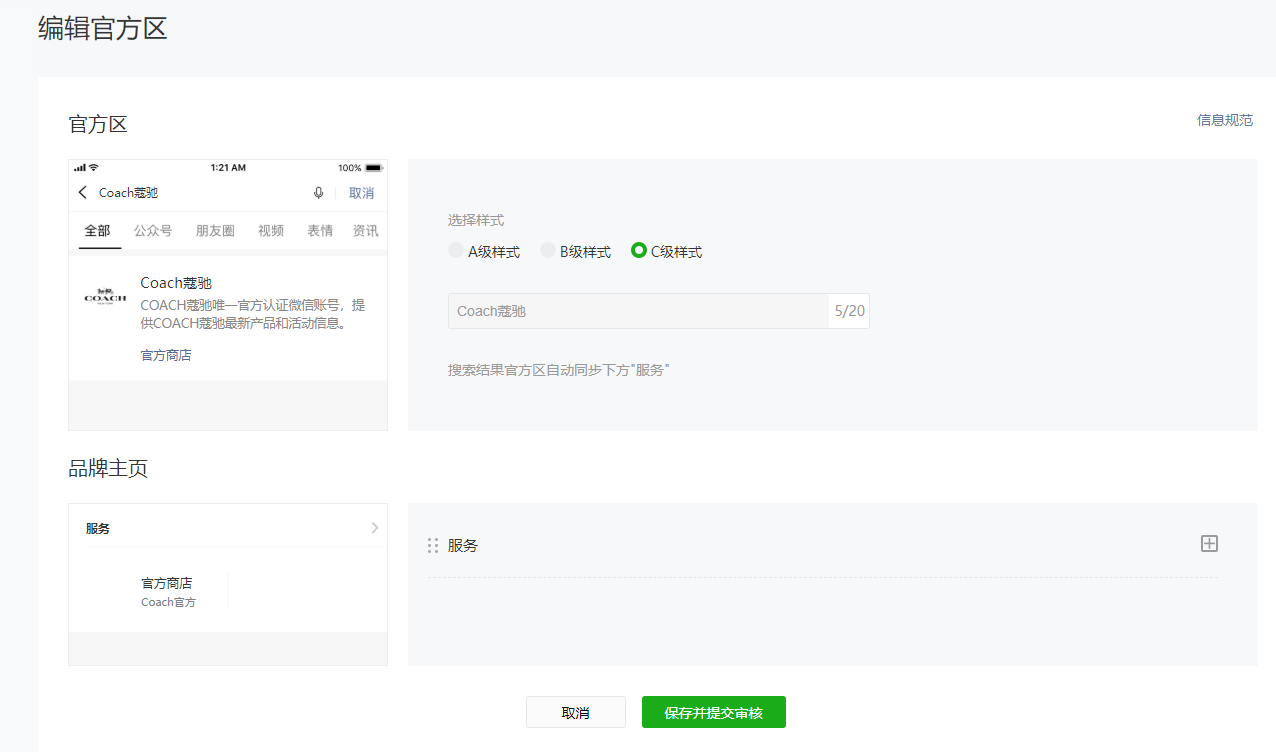Expand the 服务 chevron in brand preview
Viewport: 1276px width, 752px height.
coord(375,527)
